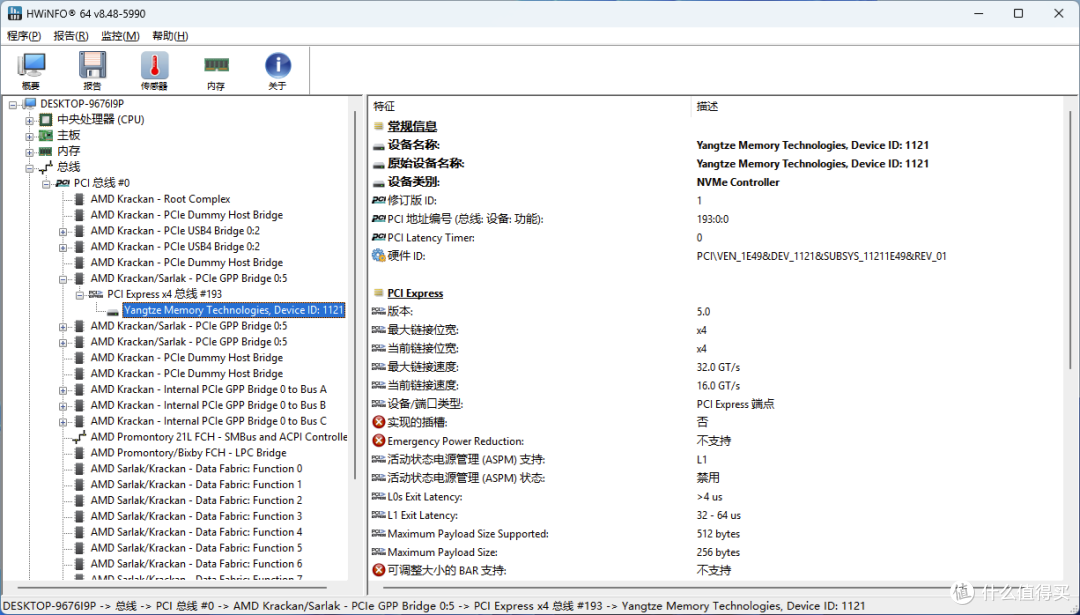Click the PCI icon beside PCI 总线 #0
The image size is (1080, 615).
[63, 183]
